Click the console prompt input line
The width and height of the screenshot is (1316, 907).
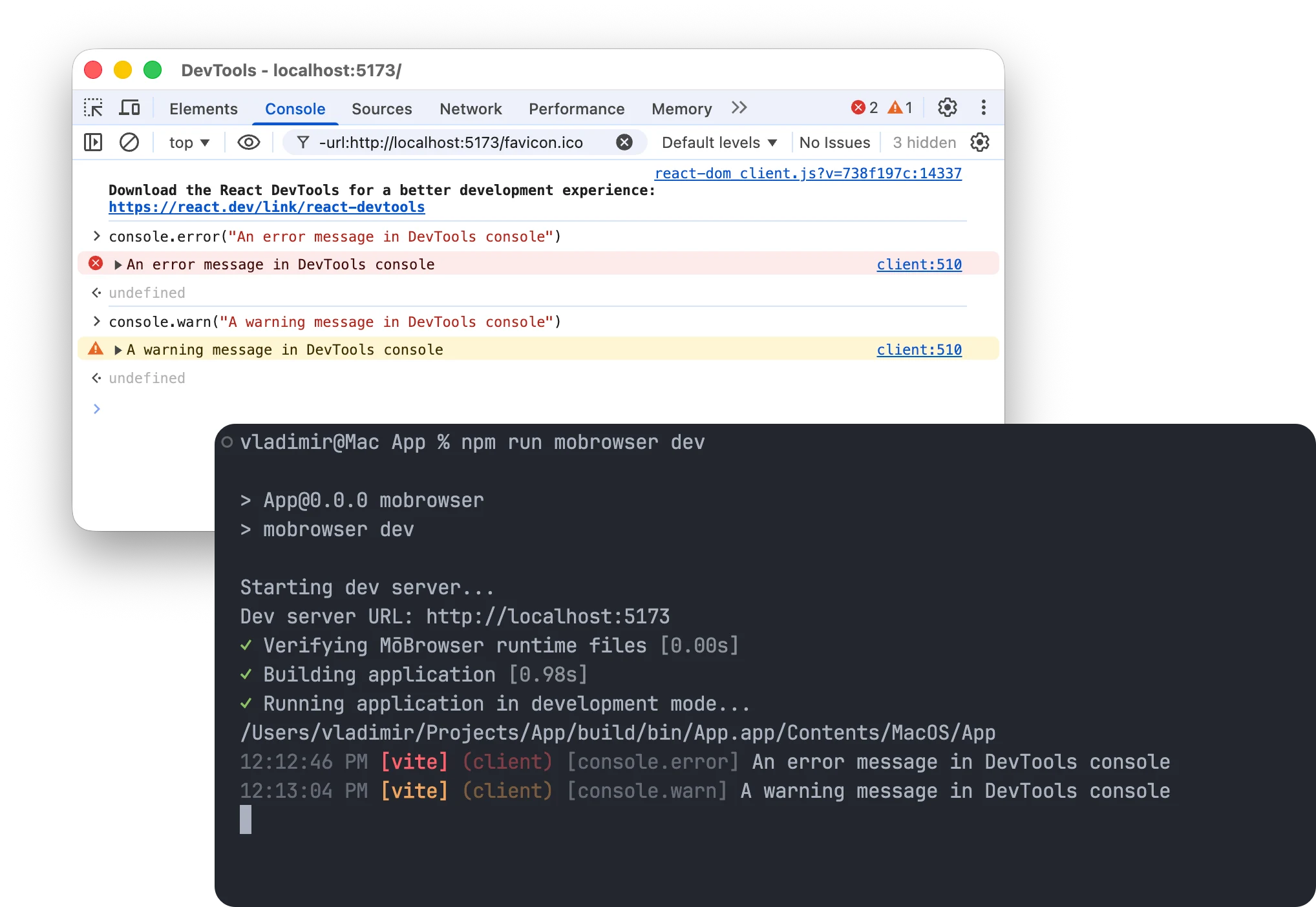(x=259, y=408)
